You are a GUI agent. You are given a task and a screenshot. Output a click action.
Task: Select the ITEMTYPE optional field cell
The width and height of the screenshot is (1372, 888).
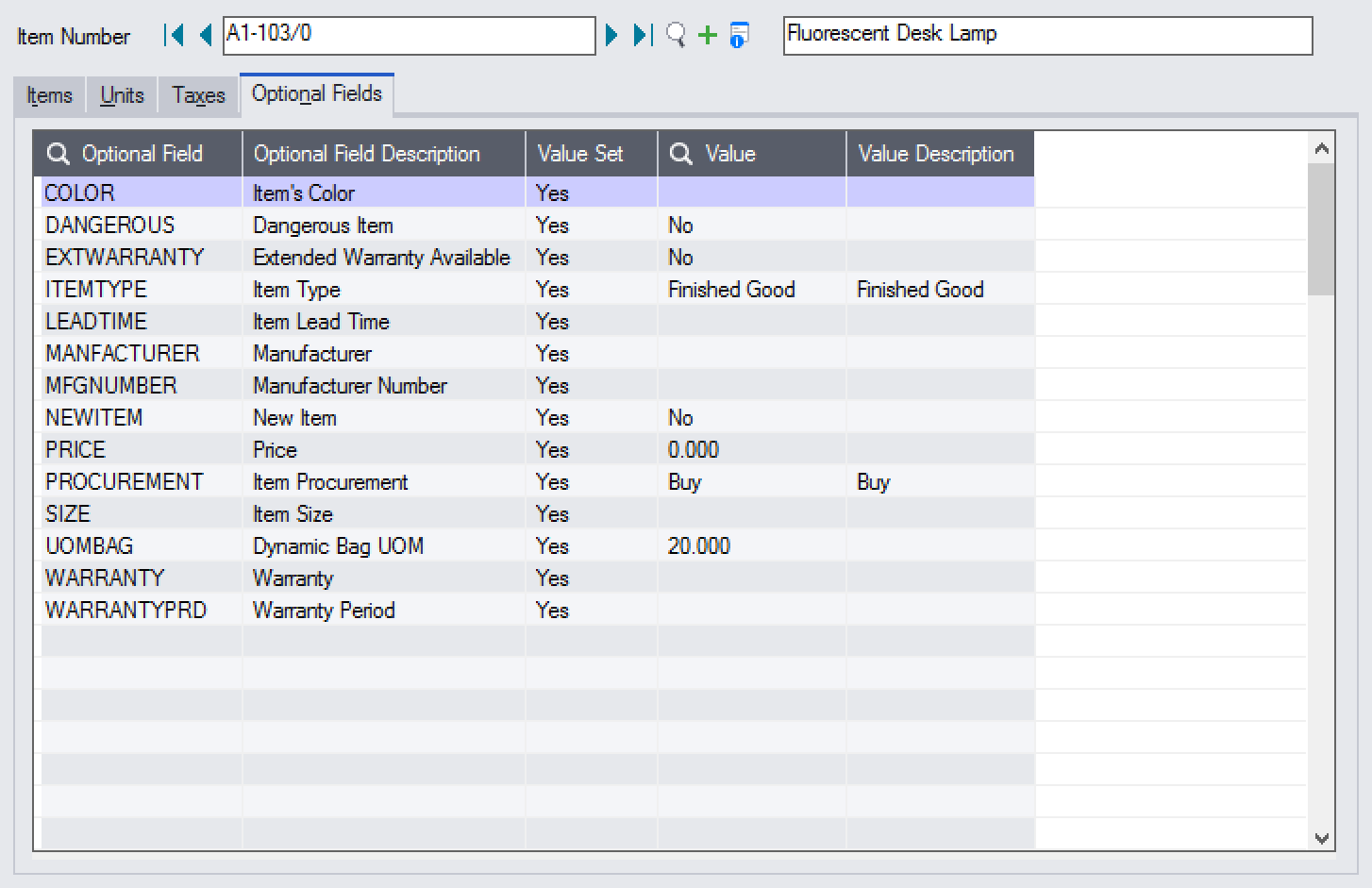[x=142, y=289]
